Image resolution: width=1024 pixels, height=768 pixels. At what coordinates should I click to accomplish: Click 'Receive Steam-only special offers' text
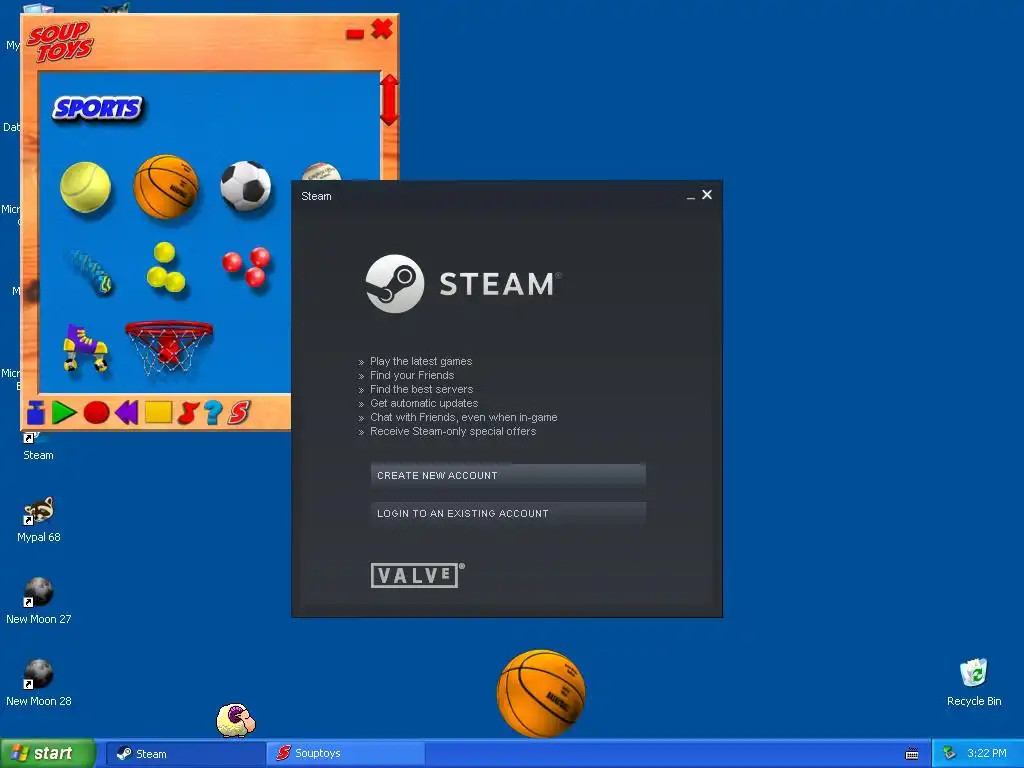tap(453, 431)
